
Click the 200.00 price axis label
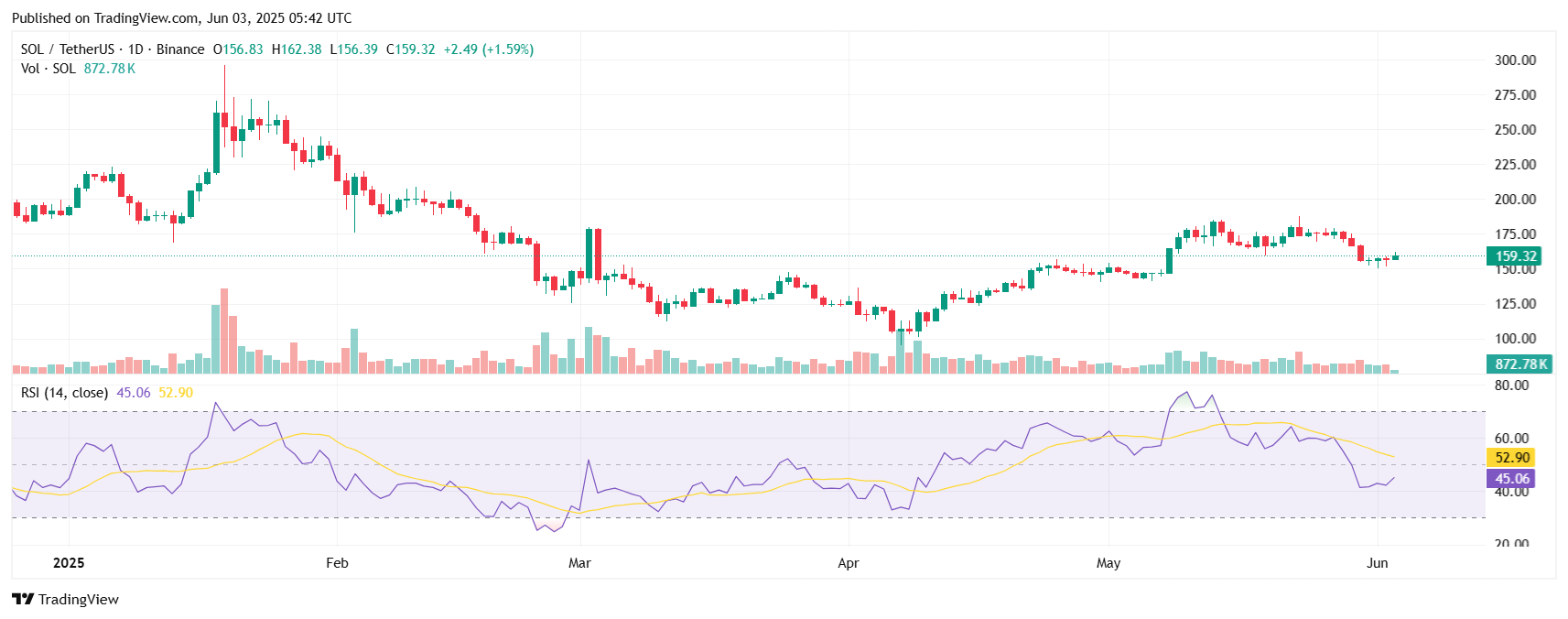click(1515, 200)
